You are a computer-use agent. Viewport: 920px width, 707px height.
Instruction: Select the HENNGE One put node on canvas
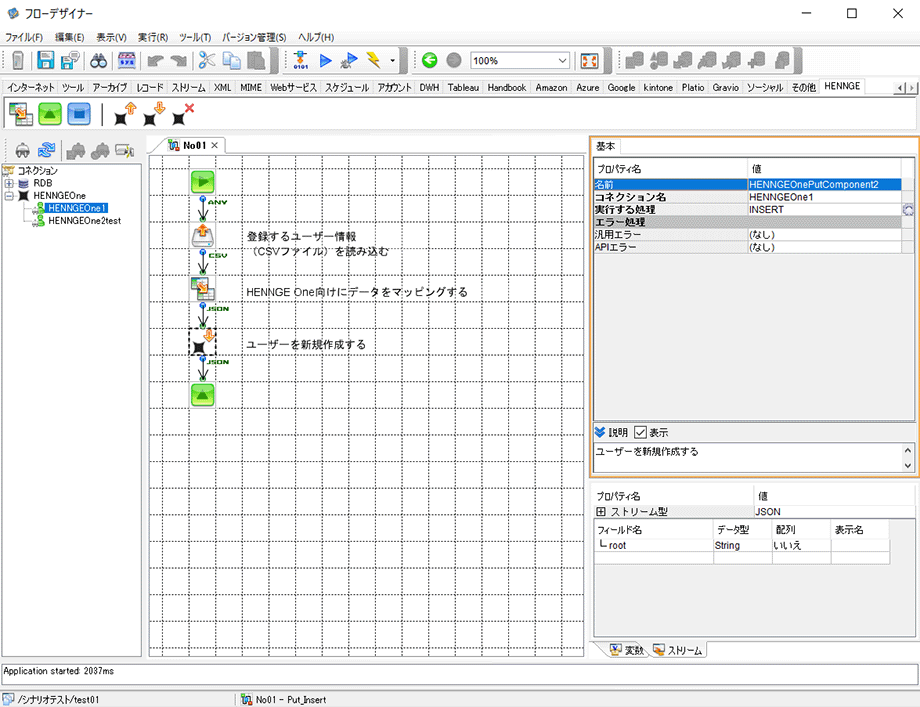(202, 341)
